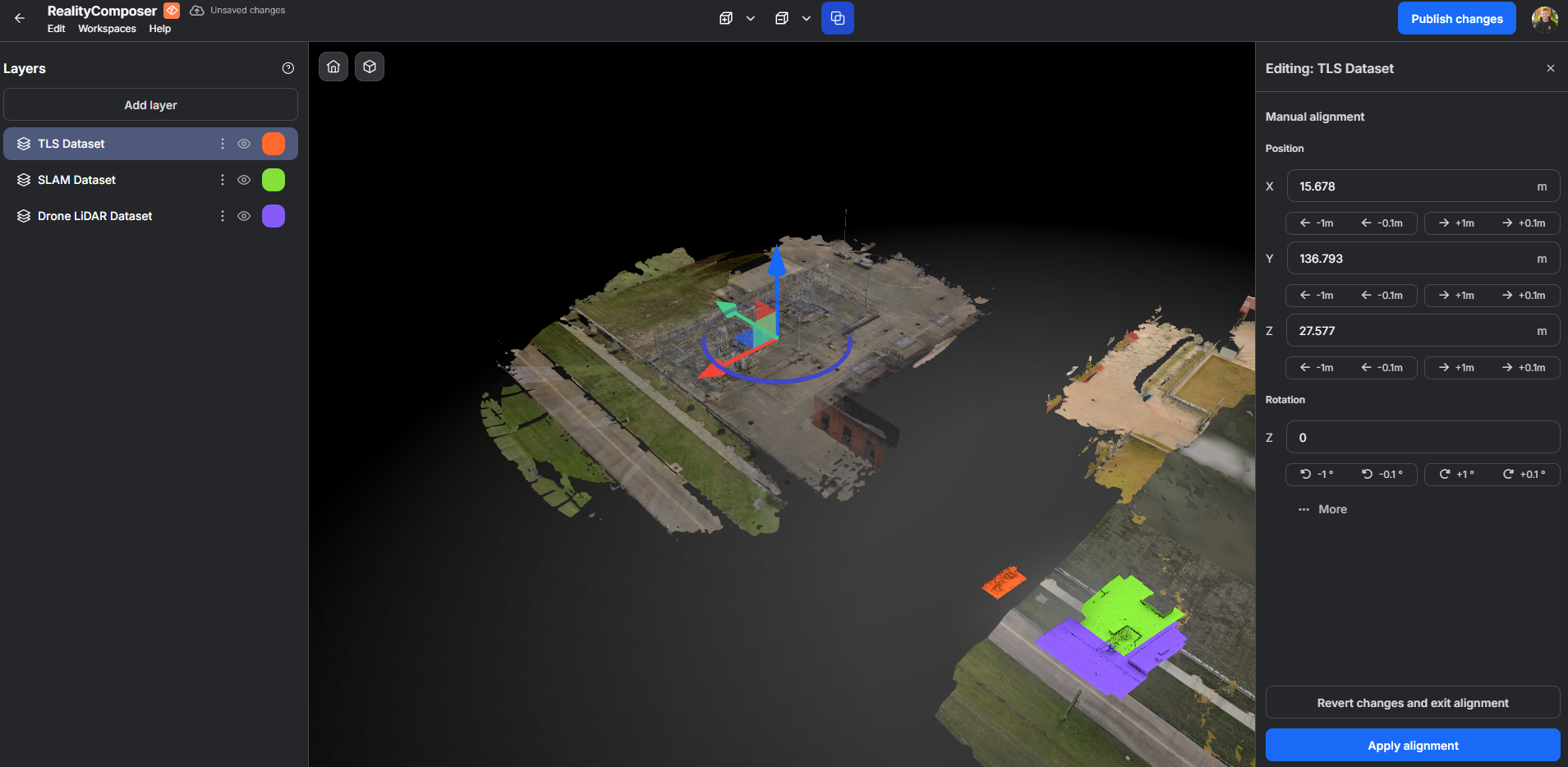Click the 3D cube view icon
Image resolution: width=1568 pixels, height=767 pixels.
tap(370, 67)
